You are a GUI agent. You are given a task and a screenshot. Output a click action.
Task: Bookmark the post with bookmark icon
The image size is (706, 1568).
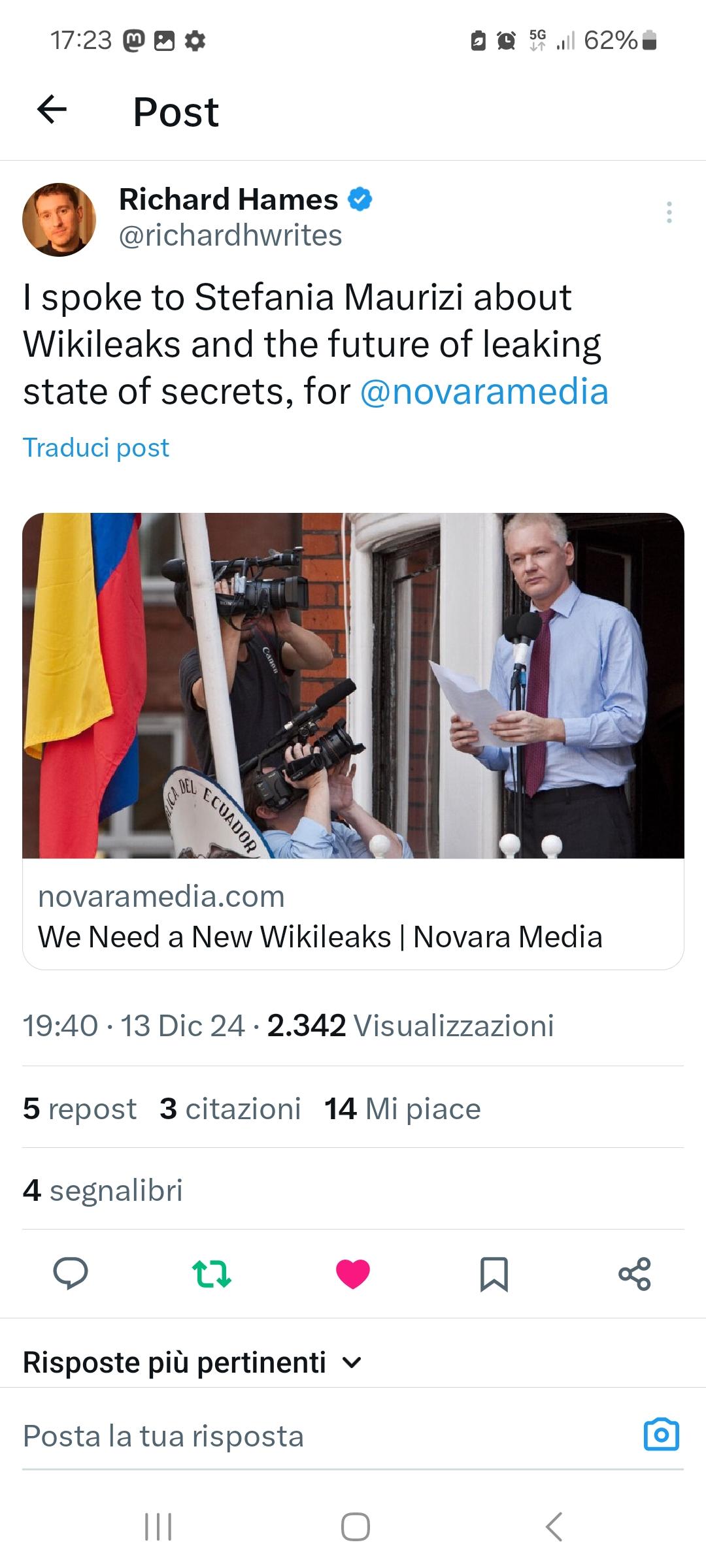click(x=494, y=1274)
